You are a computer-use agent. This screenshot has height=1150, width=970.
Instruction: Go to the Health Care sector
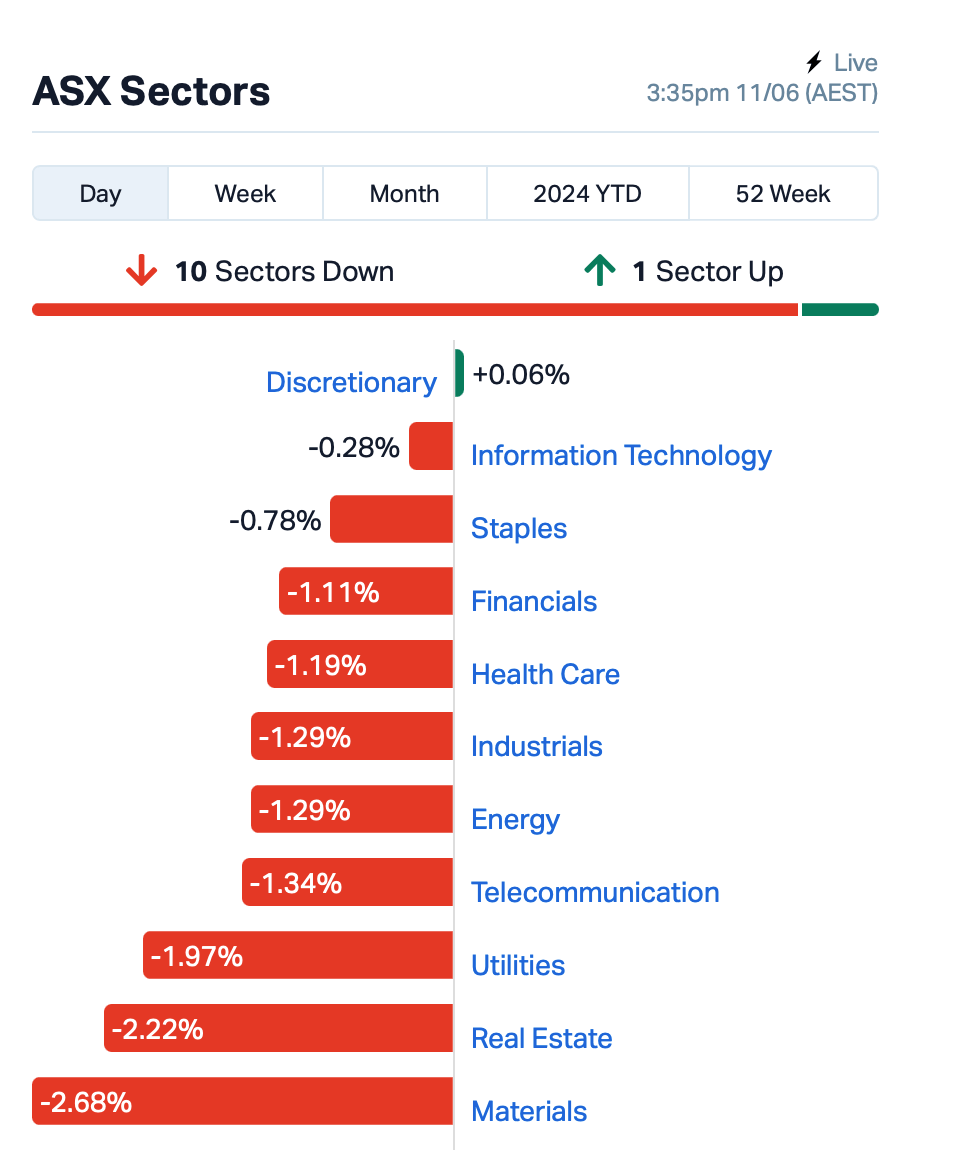tap(545, 674)
